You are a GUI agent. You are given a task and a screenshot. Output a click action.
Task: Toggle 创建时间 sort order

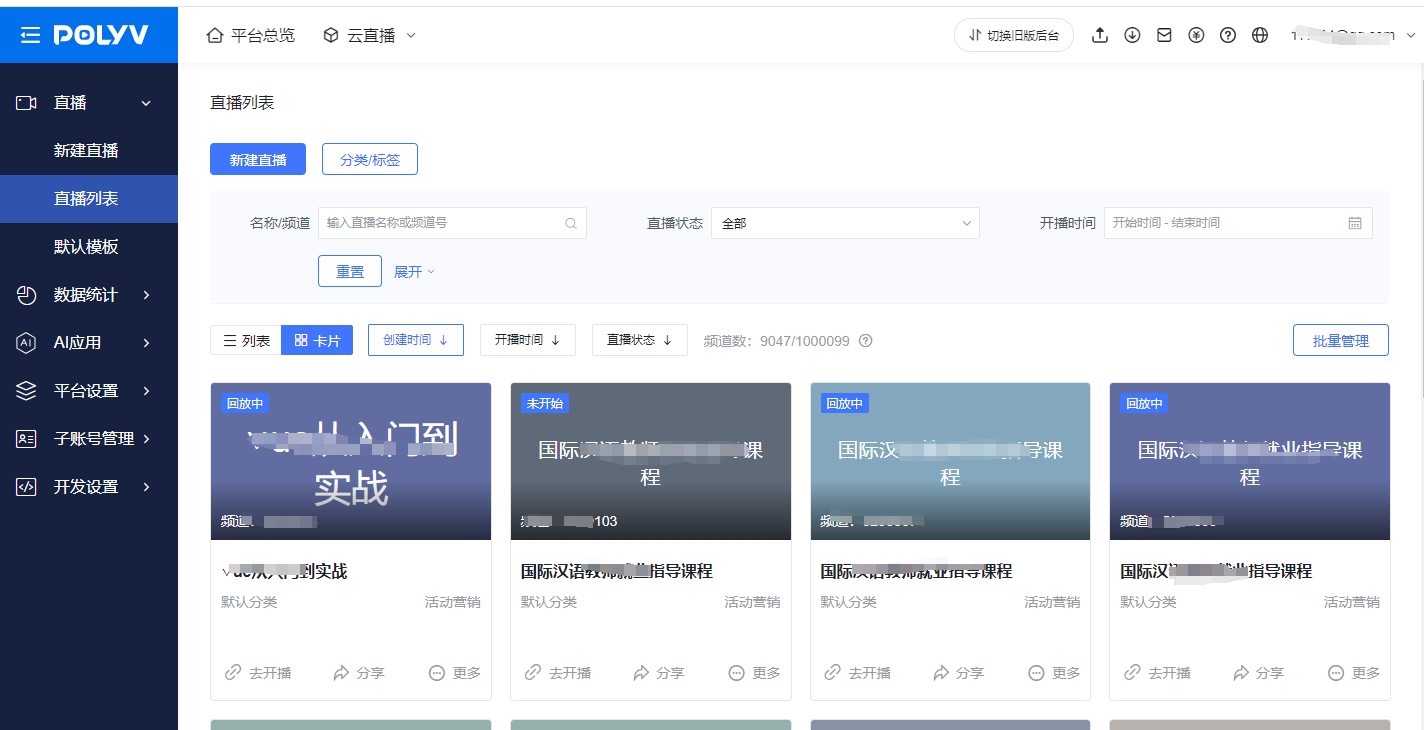(x=415, y=340)
